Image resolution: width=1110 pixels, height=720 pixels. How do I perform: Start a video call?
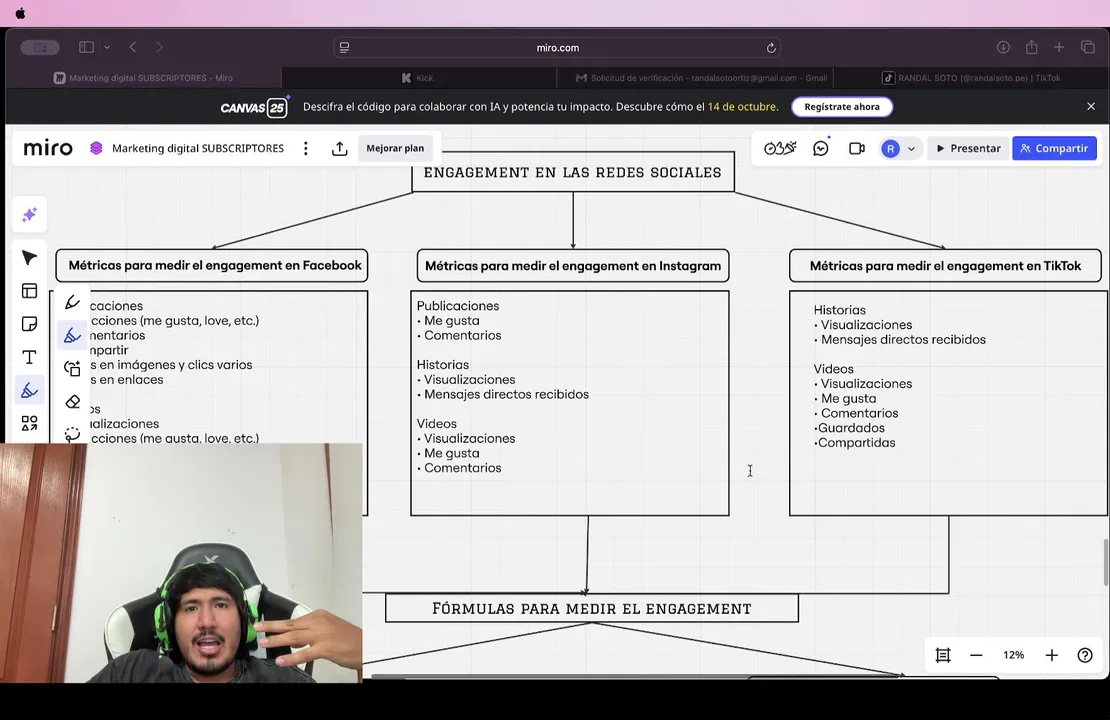857,148
